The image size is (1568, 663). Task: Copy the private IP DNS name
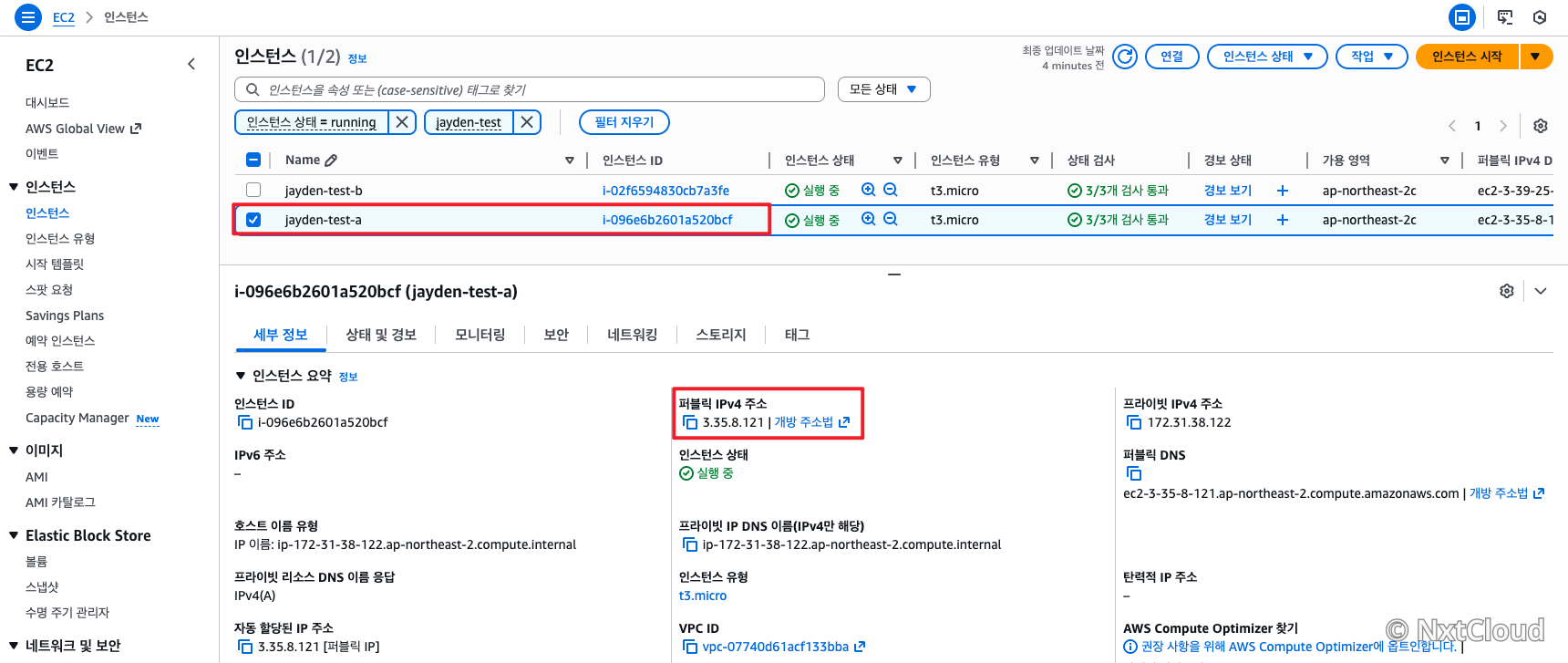point(690,544)
